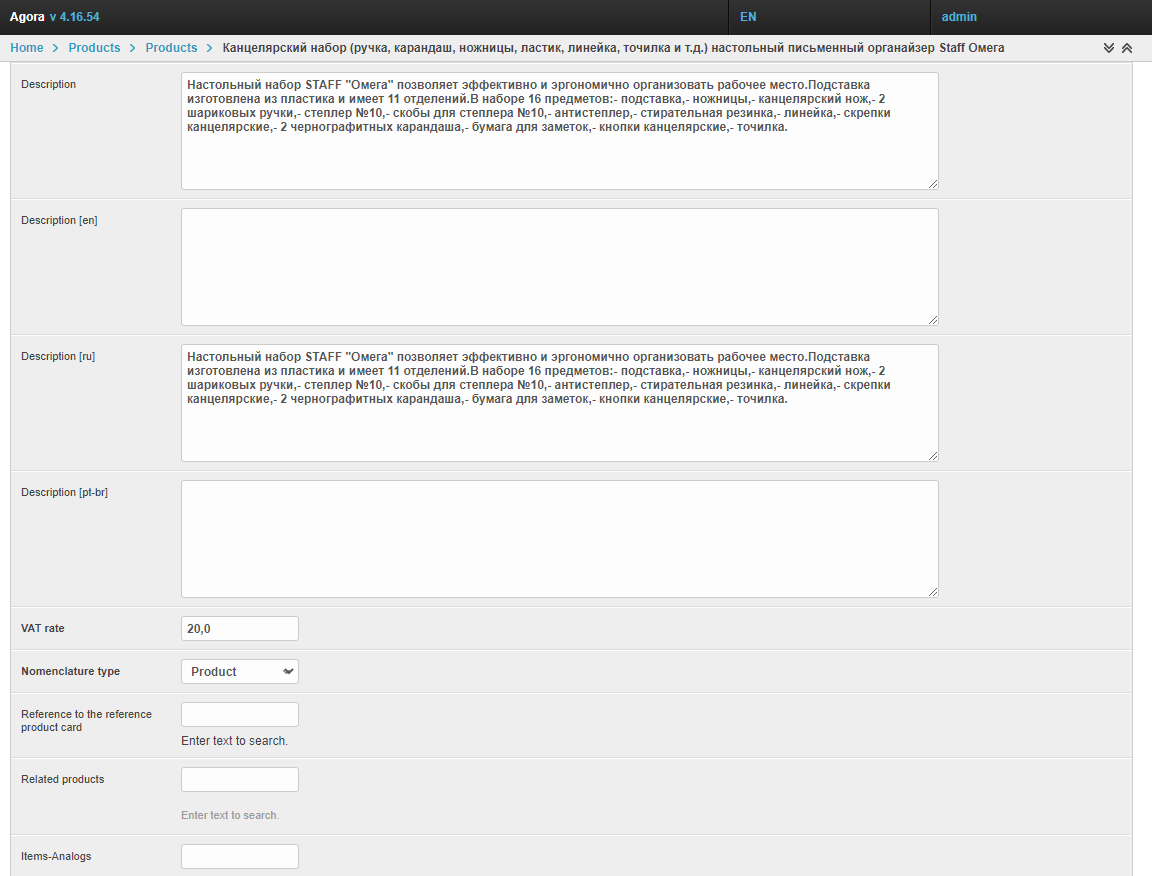
Task: Click resize handle of the Description textarea
Action: [932, 183]
